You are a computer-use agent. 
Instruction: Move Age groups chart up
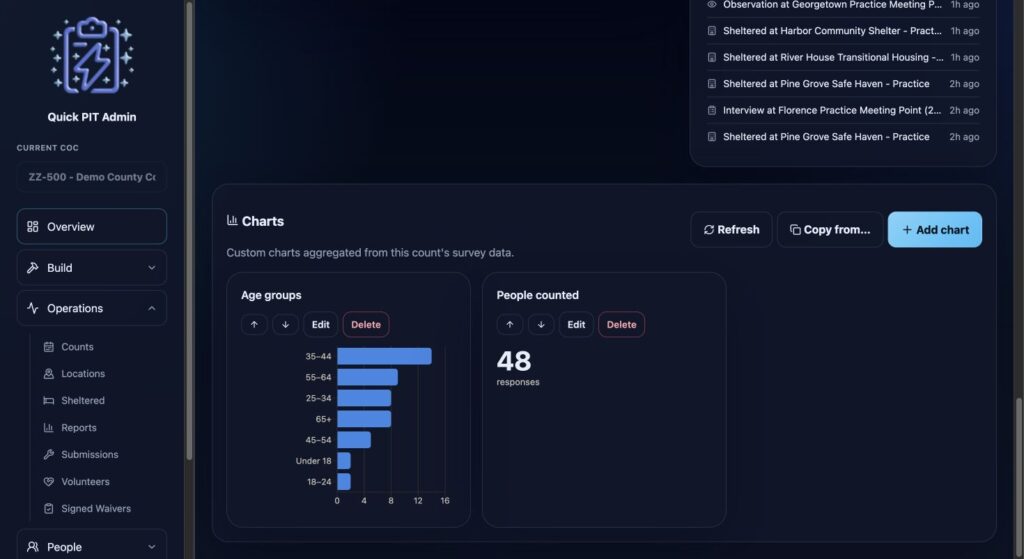254,325
